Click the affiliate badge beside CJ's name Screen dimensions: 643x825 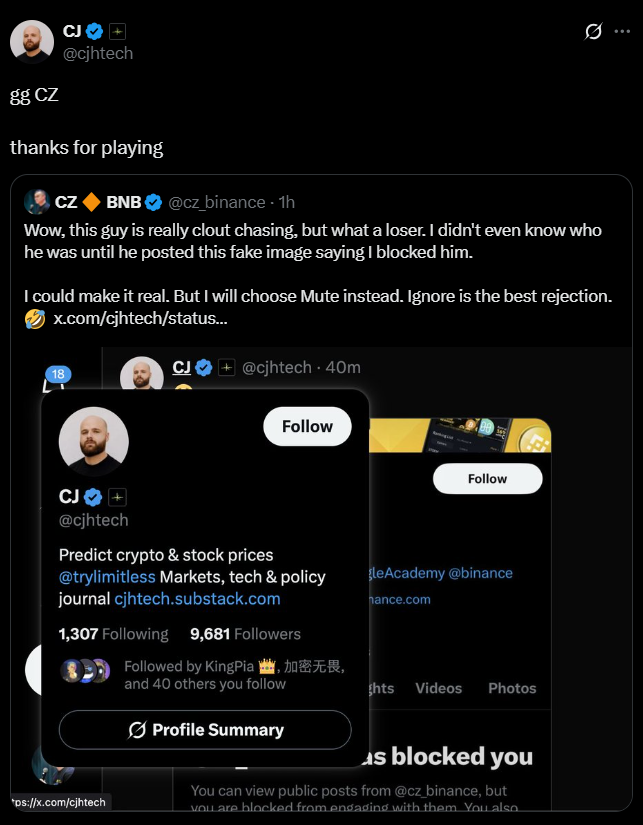point(117,32)
